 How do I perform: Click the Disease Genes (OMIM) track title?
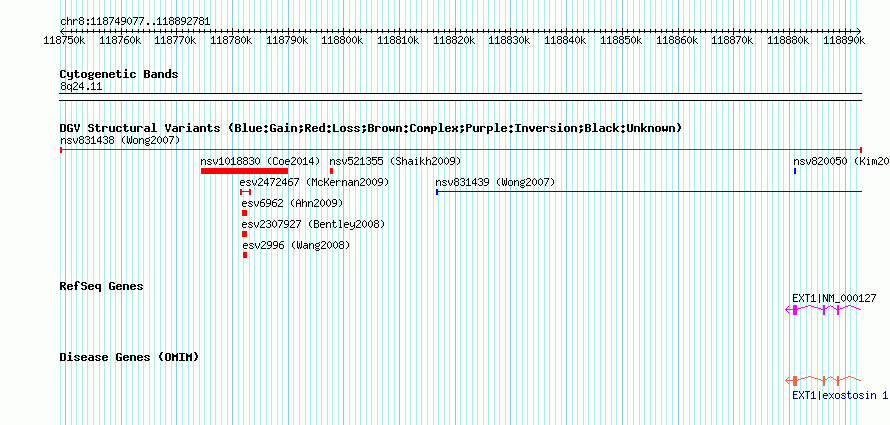point(129,357)
